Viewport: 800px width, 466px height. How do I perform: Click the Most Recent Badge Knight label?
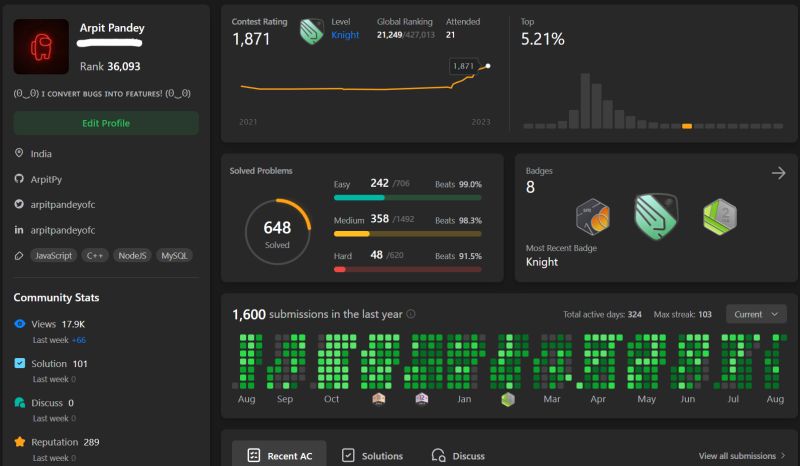tap(542, 262)
